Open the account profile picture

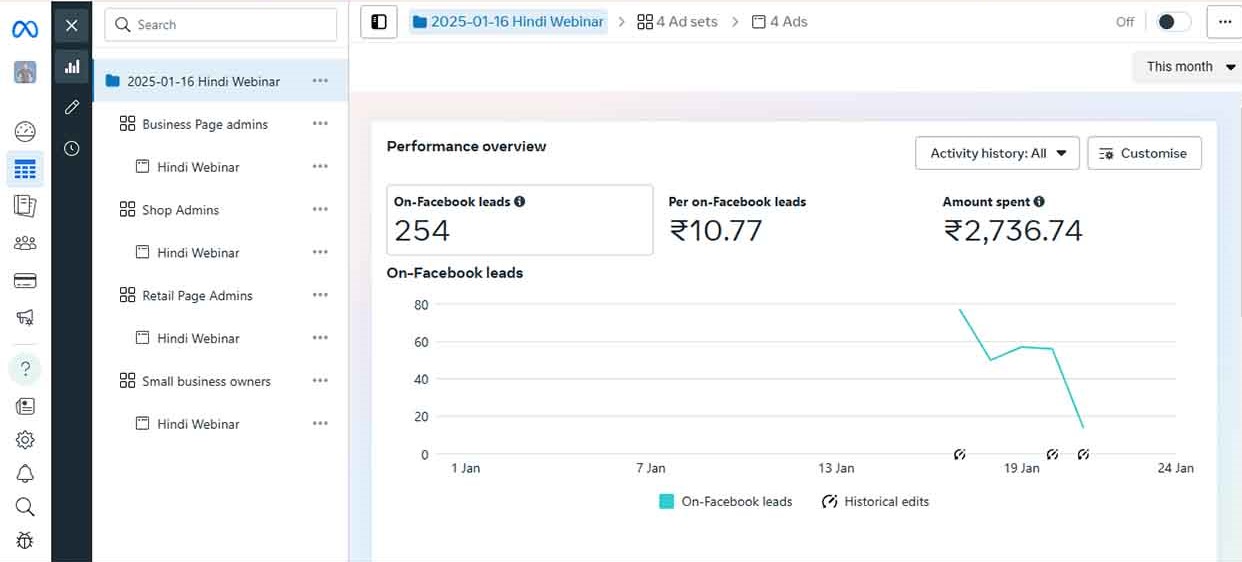coord(25,72)
